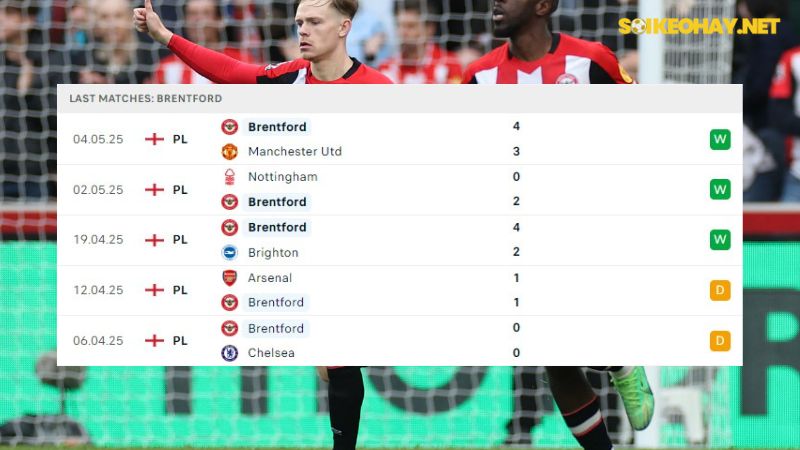Click the D badge for Chelsea match
This screenshot has height=450, width=800.
pos(720,341)
